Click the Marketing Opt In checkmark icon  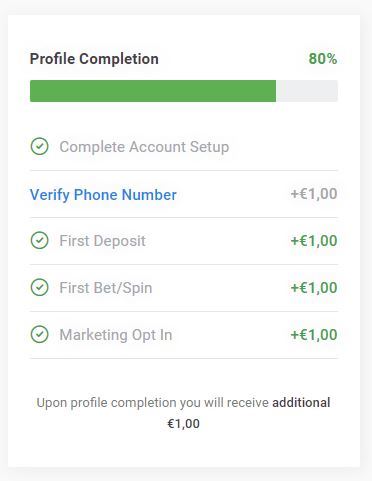(40, 334)
